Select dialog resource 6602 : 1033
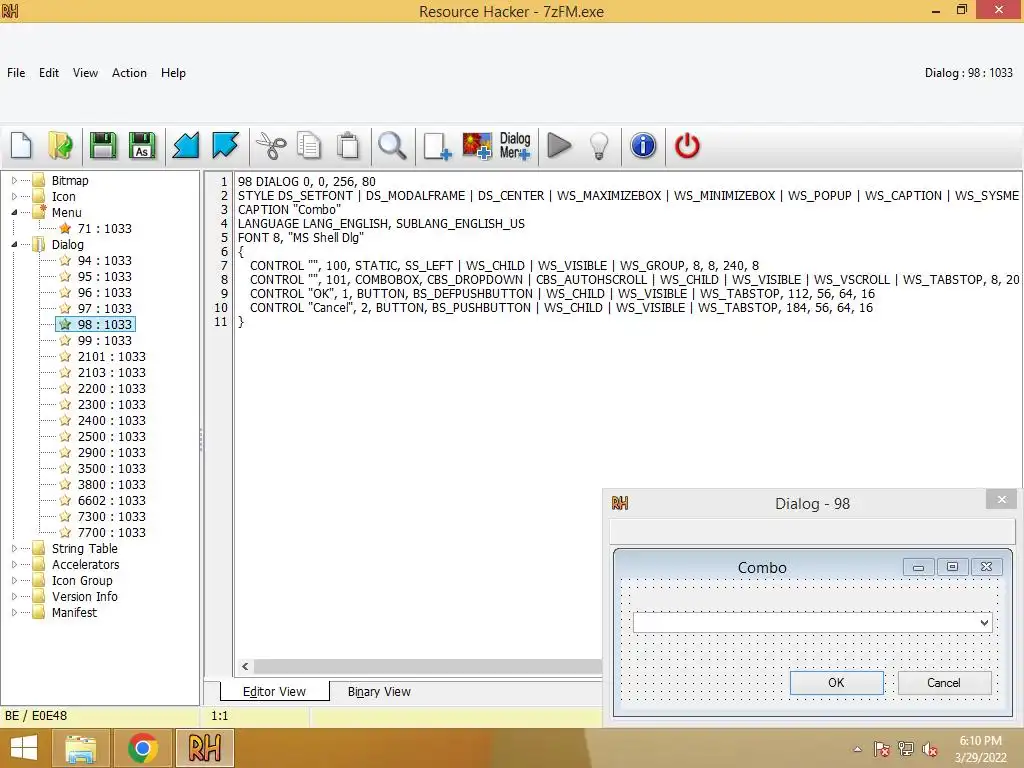1024x768 pixels. tap(112, 500)
